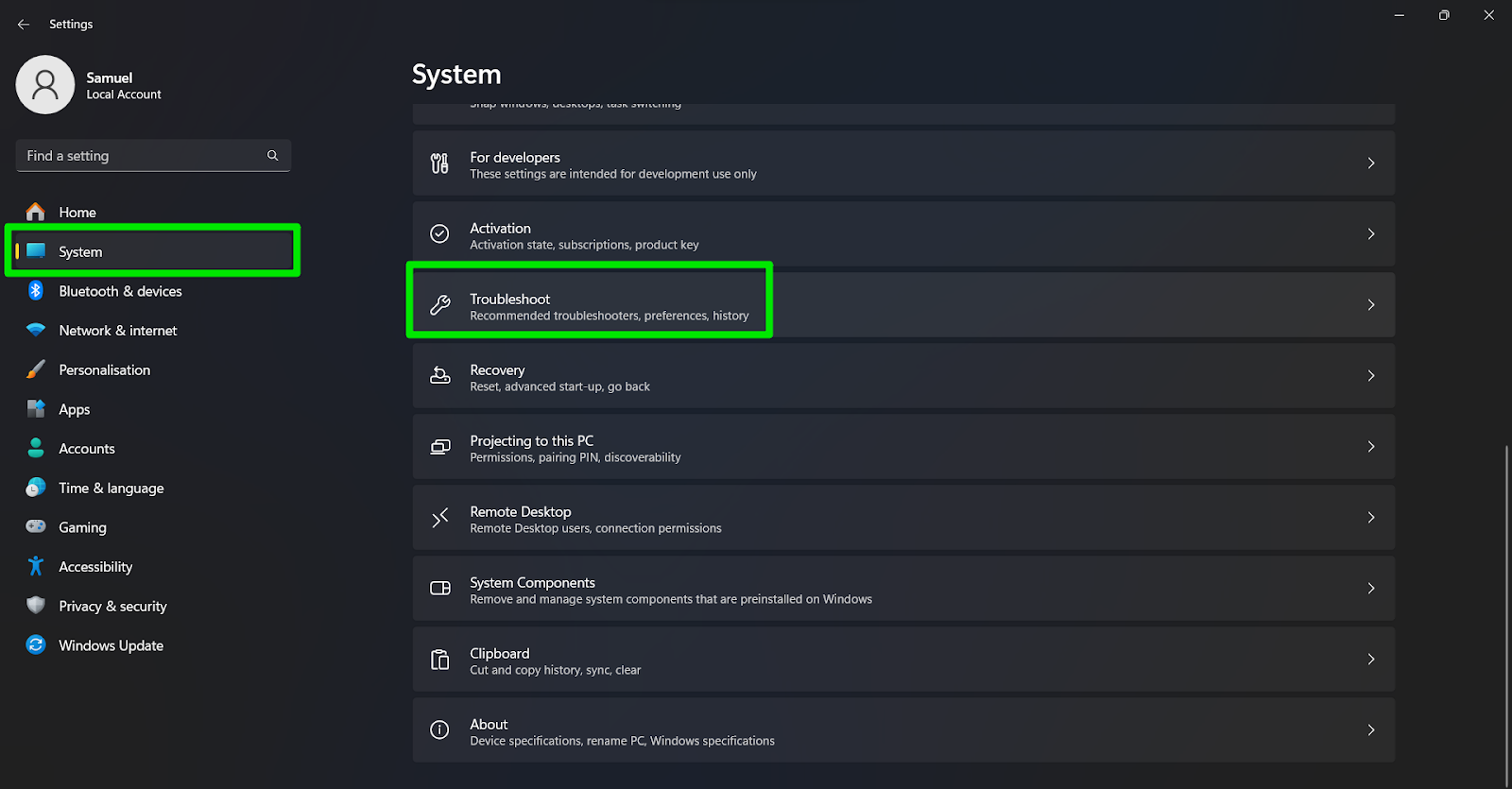Click 'These settings are intended for development' text
This screenshot has height=789, width=1512.
pos(613,174)
